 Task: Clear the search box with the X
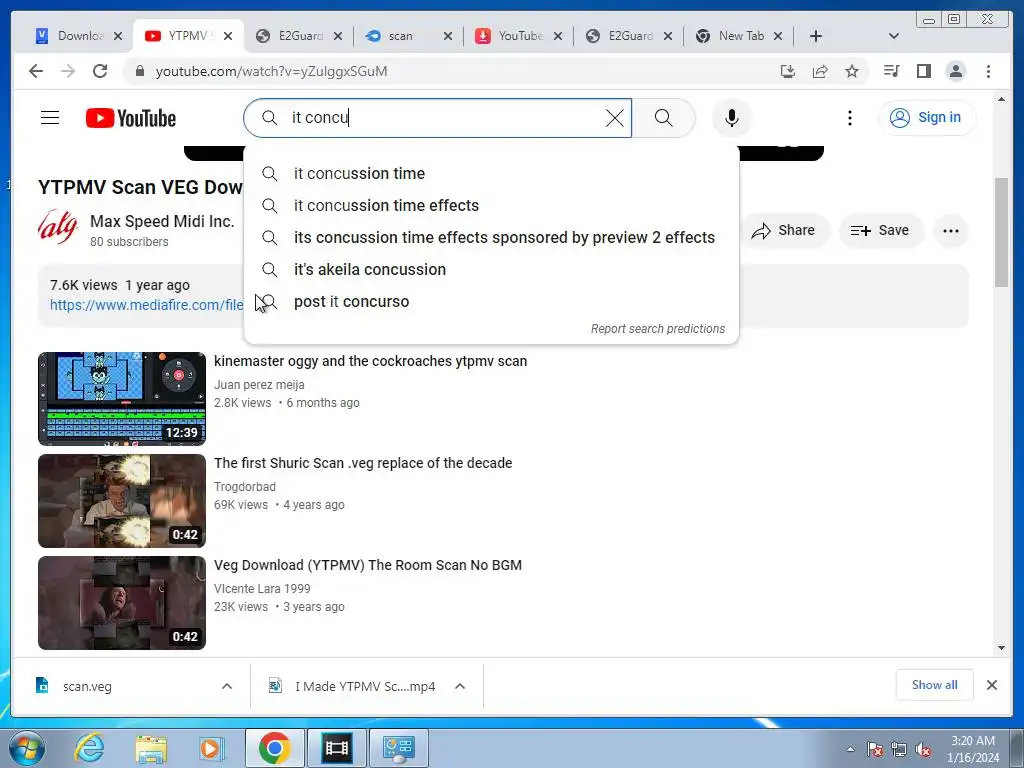615,118
